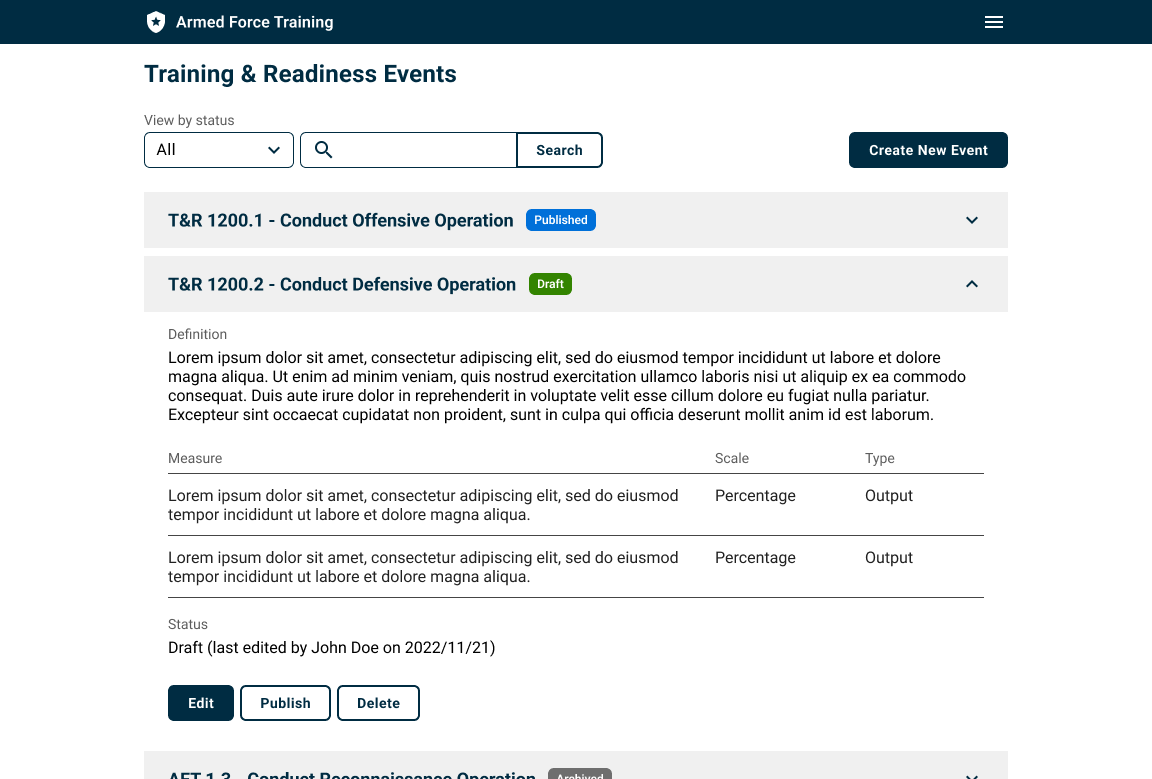The image size is (1152, 779).
Task: Click the magnifying glass search icon
Action: tap(323, 150)
